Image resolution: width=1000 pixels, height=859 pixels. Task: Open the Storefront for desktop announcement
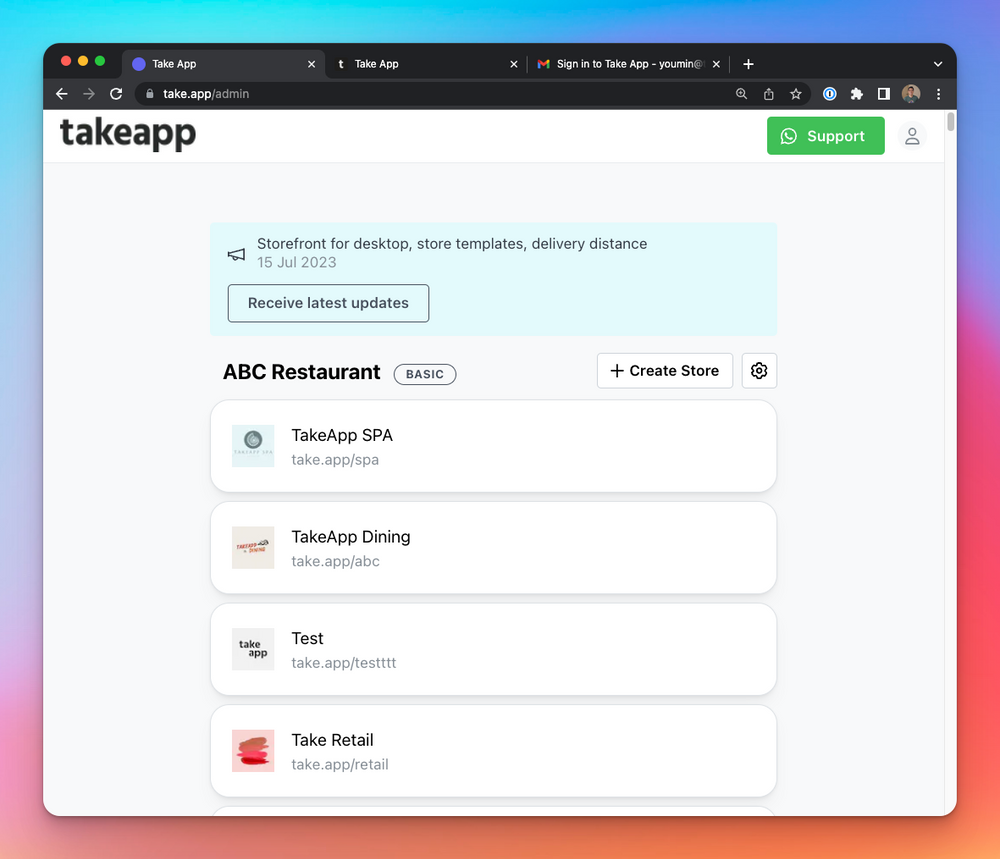pyautogui.click(x=452, y=244)
